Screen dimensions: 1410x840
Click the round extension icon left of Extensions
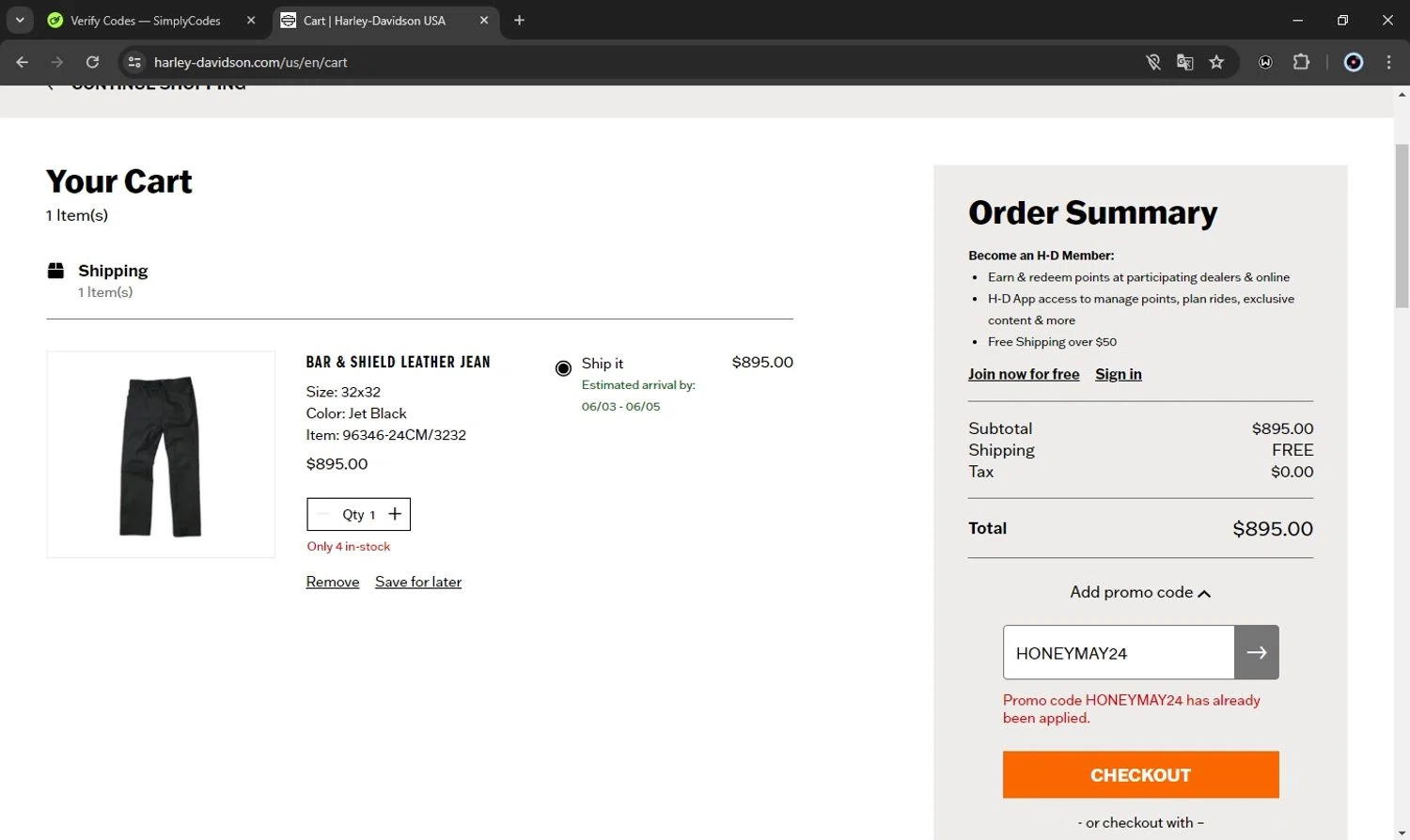point(1266,62)
